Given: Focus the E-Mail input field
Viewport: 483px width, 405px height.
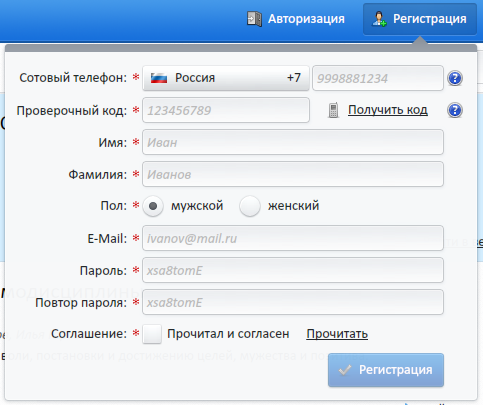Looking at the screenshot, I should tap(293, 238).
